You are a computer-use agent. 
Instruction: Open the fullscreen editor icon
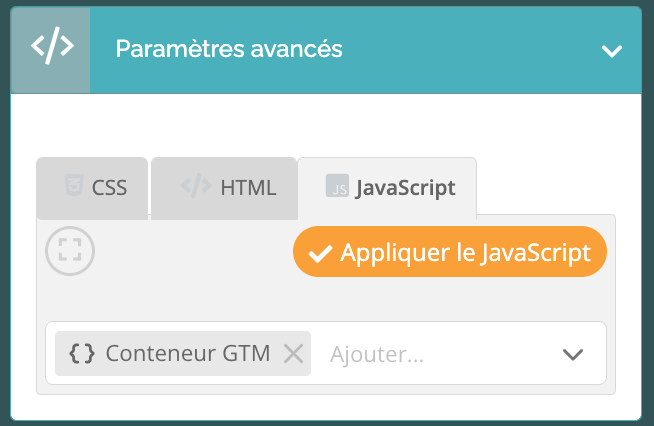point(70,251)
